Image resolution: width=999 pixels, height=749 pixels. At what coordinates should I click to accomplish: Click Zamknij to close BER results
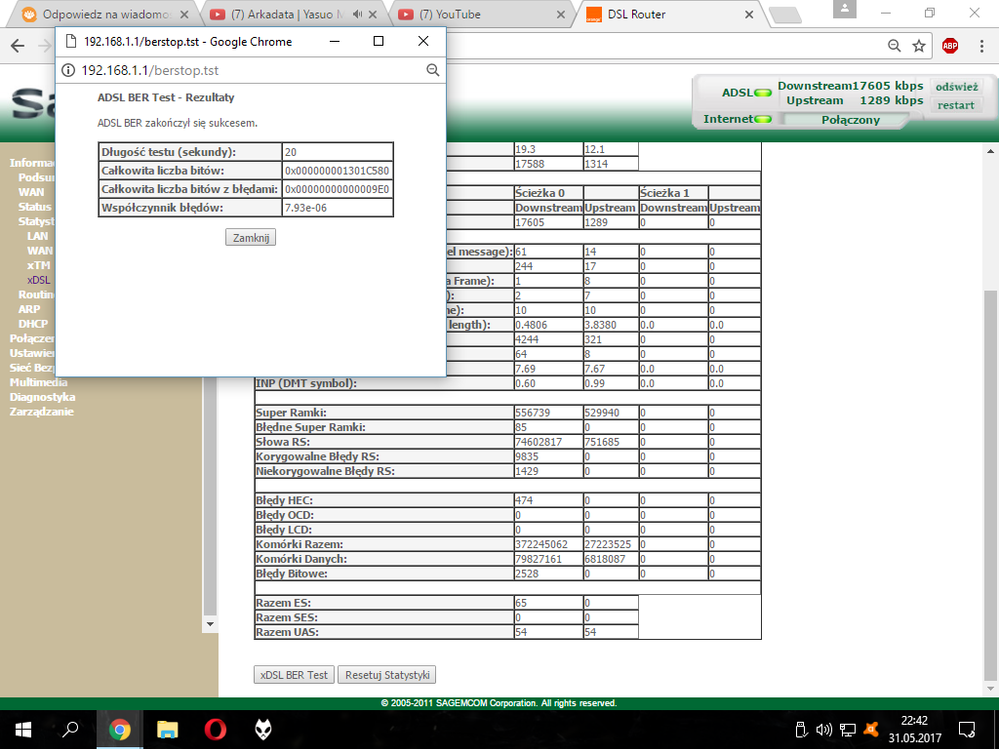coord(250,238)
